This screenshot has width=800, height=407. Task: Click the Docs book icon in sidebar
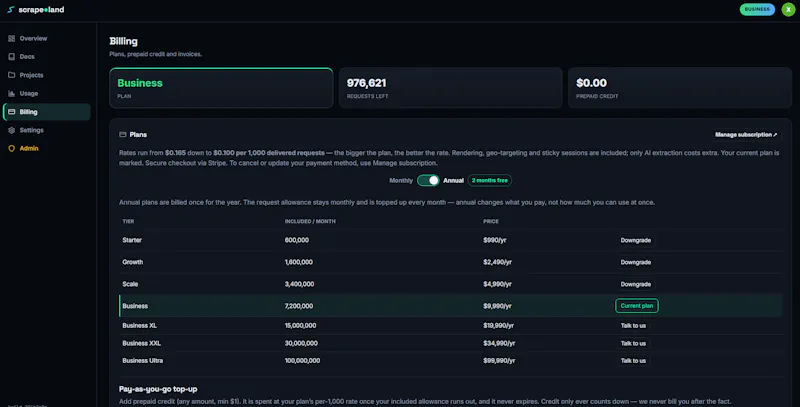click(x=12, y=57)
